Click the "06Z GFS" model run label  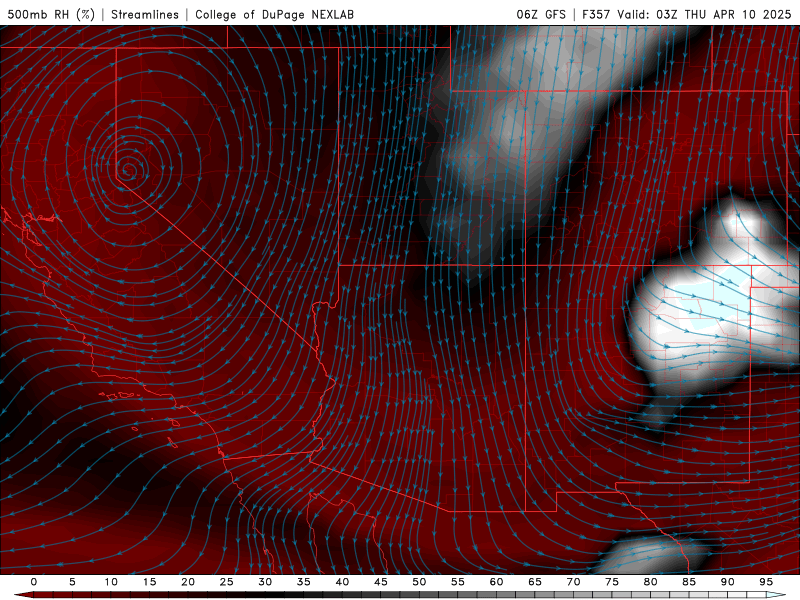(541, 14)
